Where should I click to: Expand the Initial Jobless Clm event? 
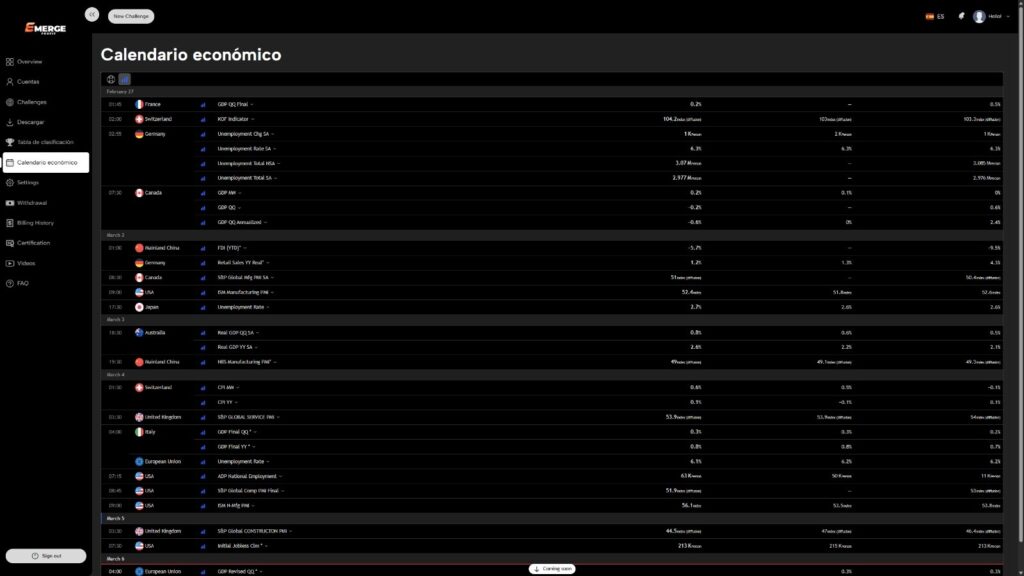click(245, 546)
